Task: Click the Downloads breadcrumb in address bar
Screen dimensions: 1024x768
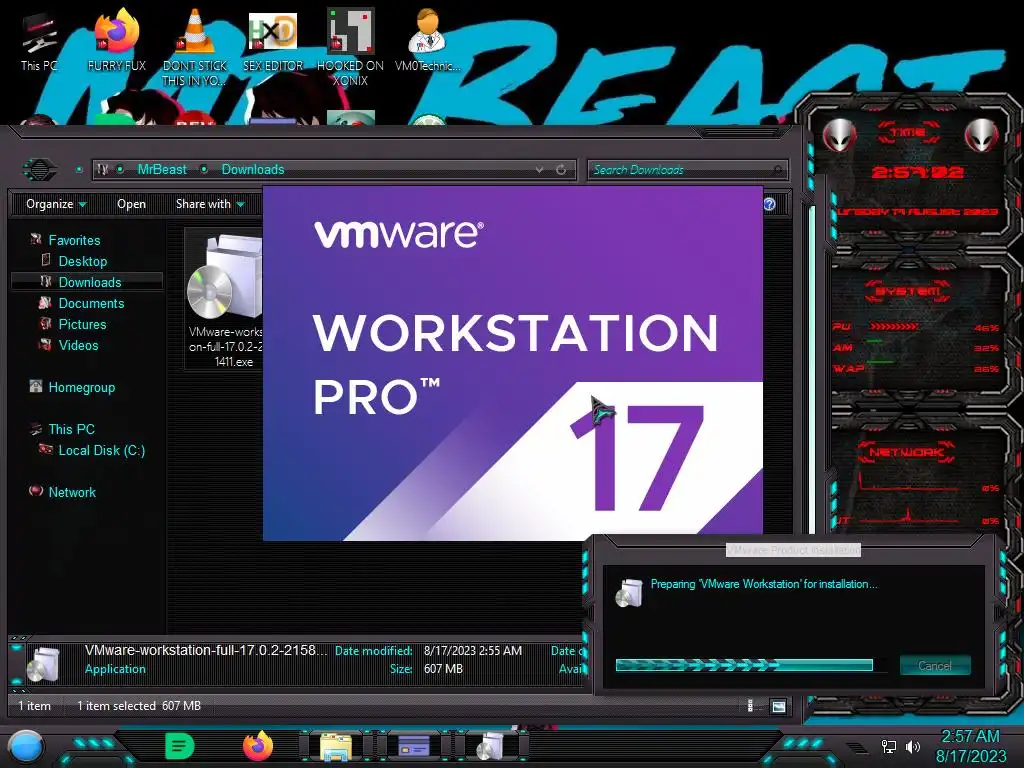Action: pyautogui.click(x=253, y=170)
